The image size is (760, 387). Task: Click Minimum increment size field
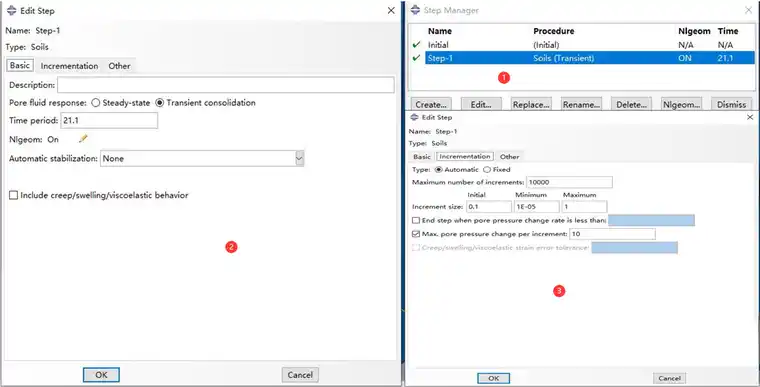(536, 207)
